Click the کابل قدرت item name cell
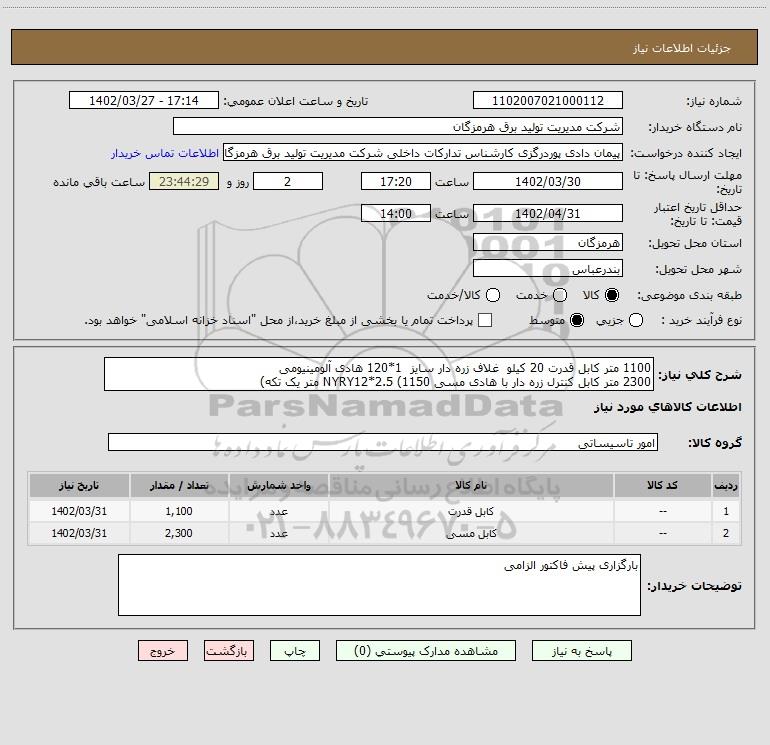 [471, 511]
